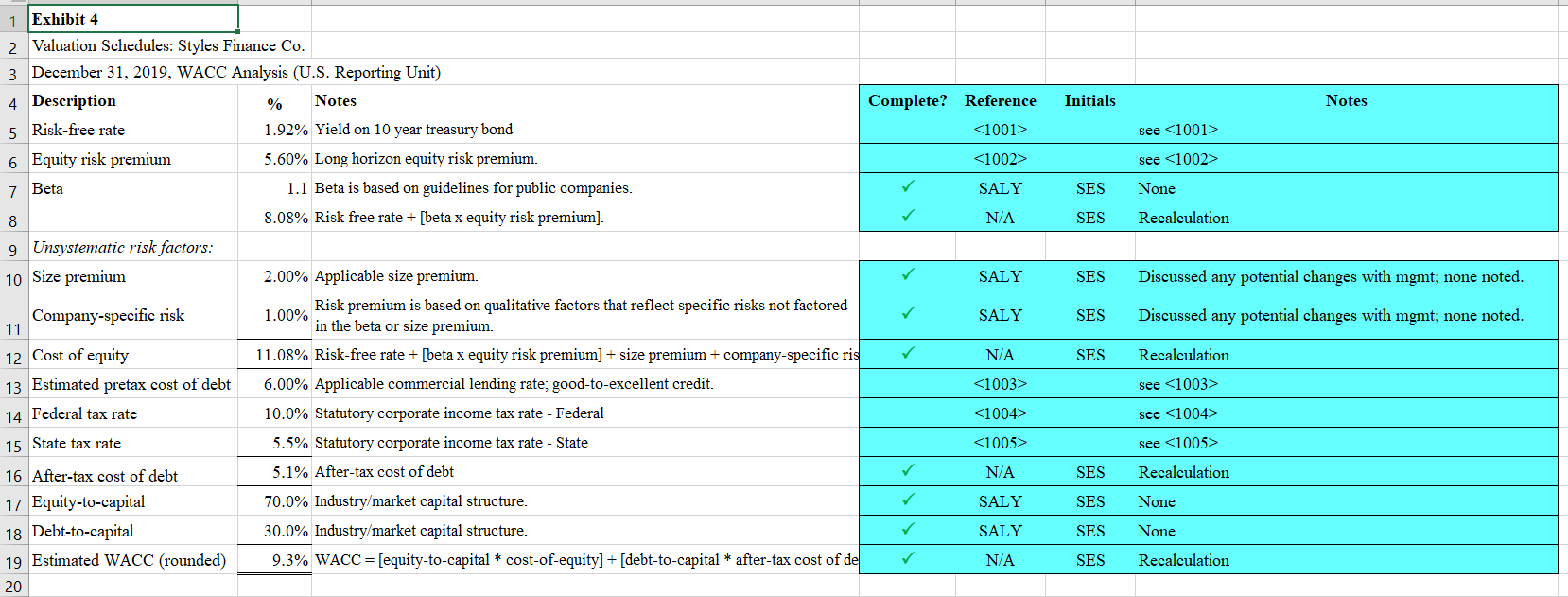This screenshot has width=1568, height=597.
Task: Click the 'see <1001>' notes cell
Action: pos(1347,130)
